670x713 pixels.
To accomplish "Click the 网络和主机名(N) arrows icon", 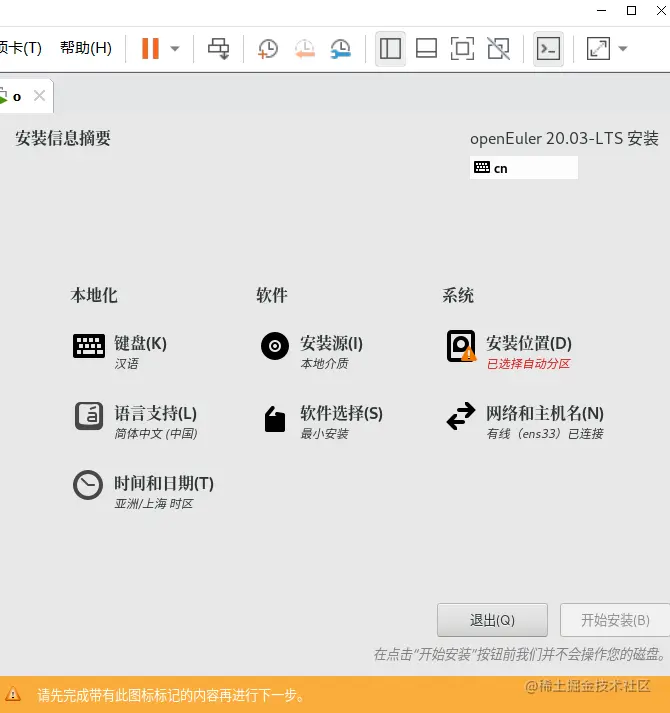I will [461, 416].
